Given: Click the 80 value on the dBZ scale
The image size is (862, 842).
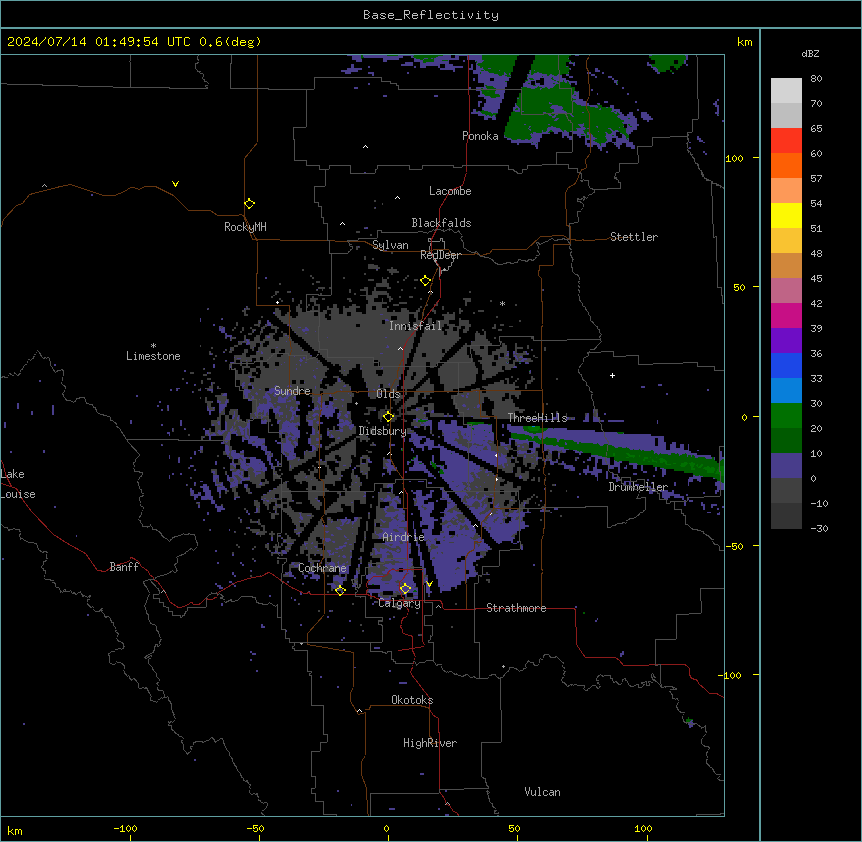Looking at the screenshot, I should [x=816, y=79].
